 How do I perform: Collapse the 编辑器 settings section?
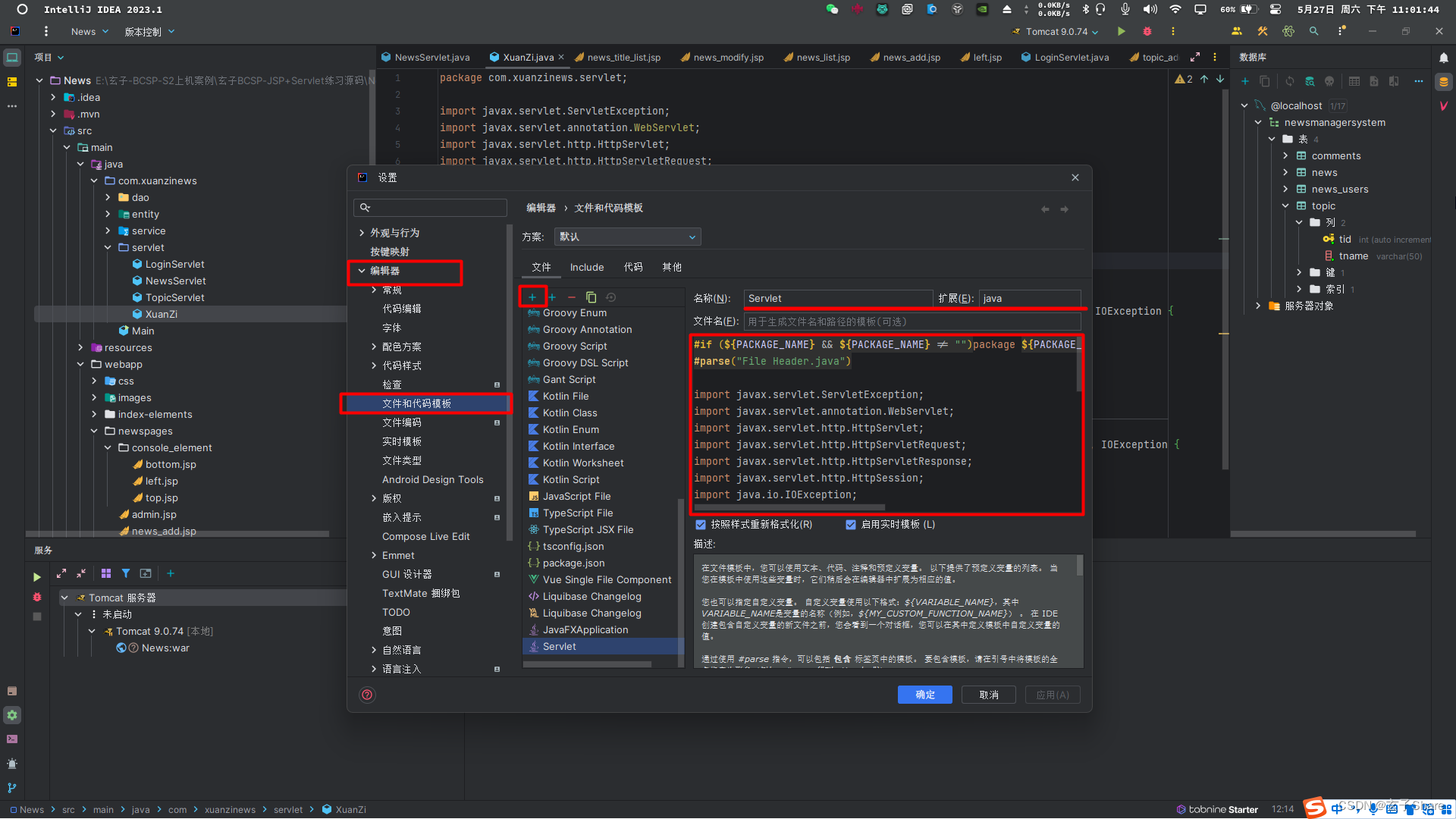coord(362,271)
